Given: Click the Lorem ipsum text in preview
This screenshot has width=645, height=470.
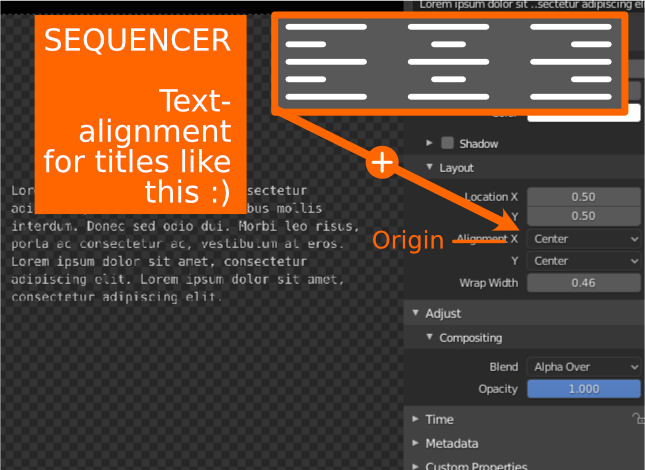Looking at the screenshot, I should pos(185,244).
